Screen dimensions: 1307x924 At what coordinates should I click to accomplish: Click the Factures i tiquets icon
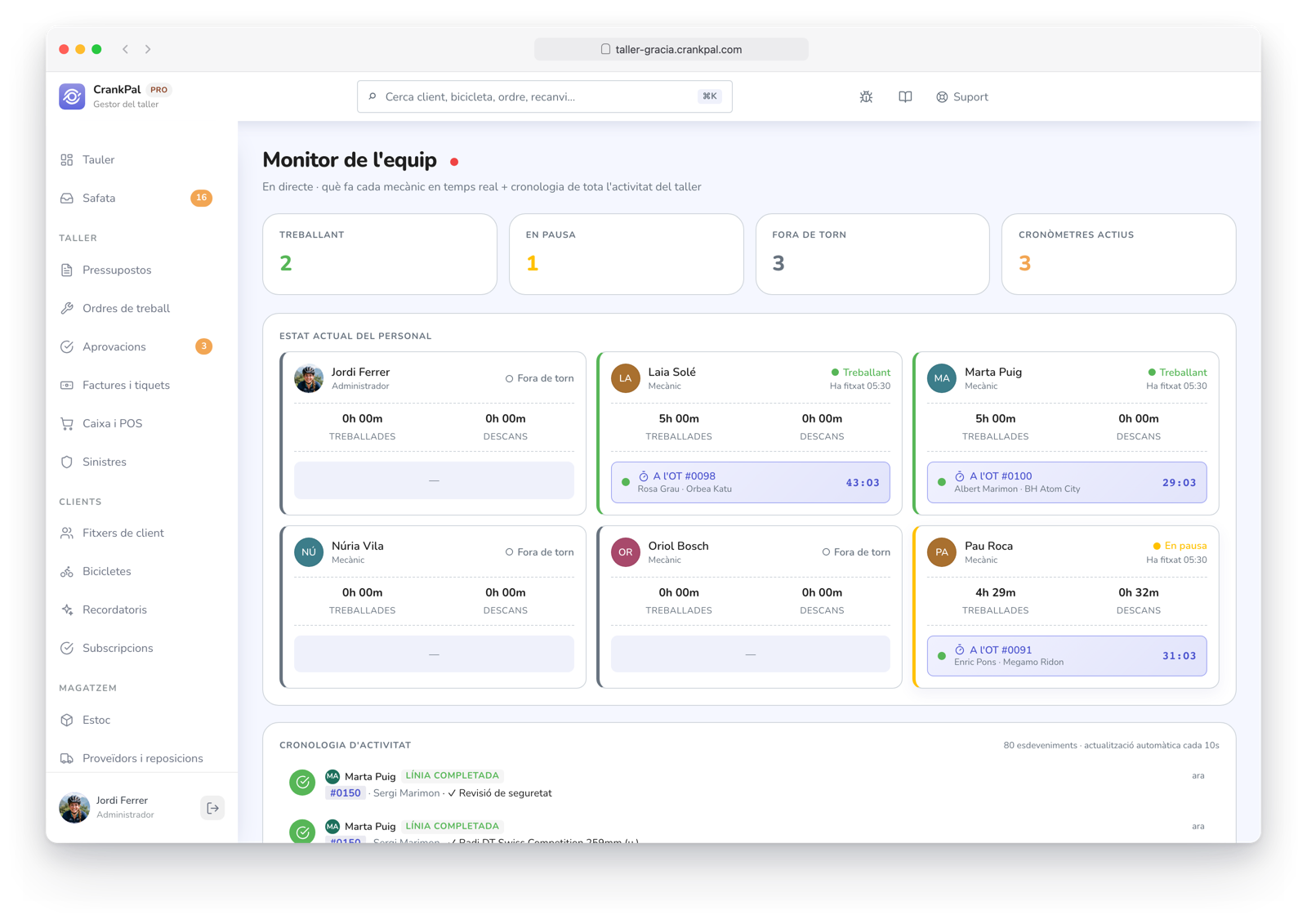(x=67, y=386)
